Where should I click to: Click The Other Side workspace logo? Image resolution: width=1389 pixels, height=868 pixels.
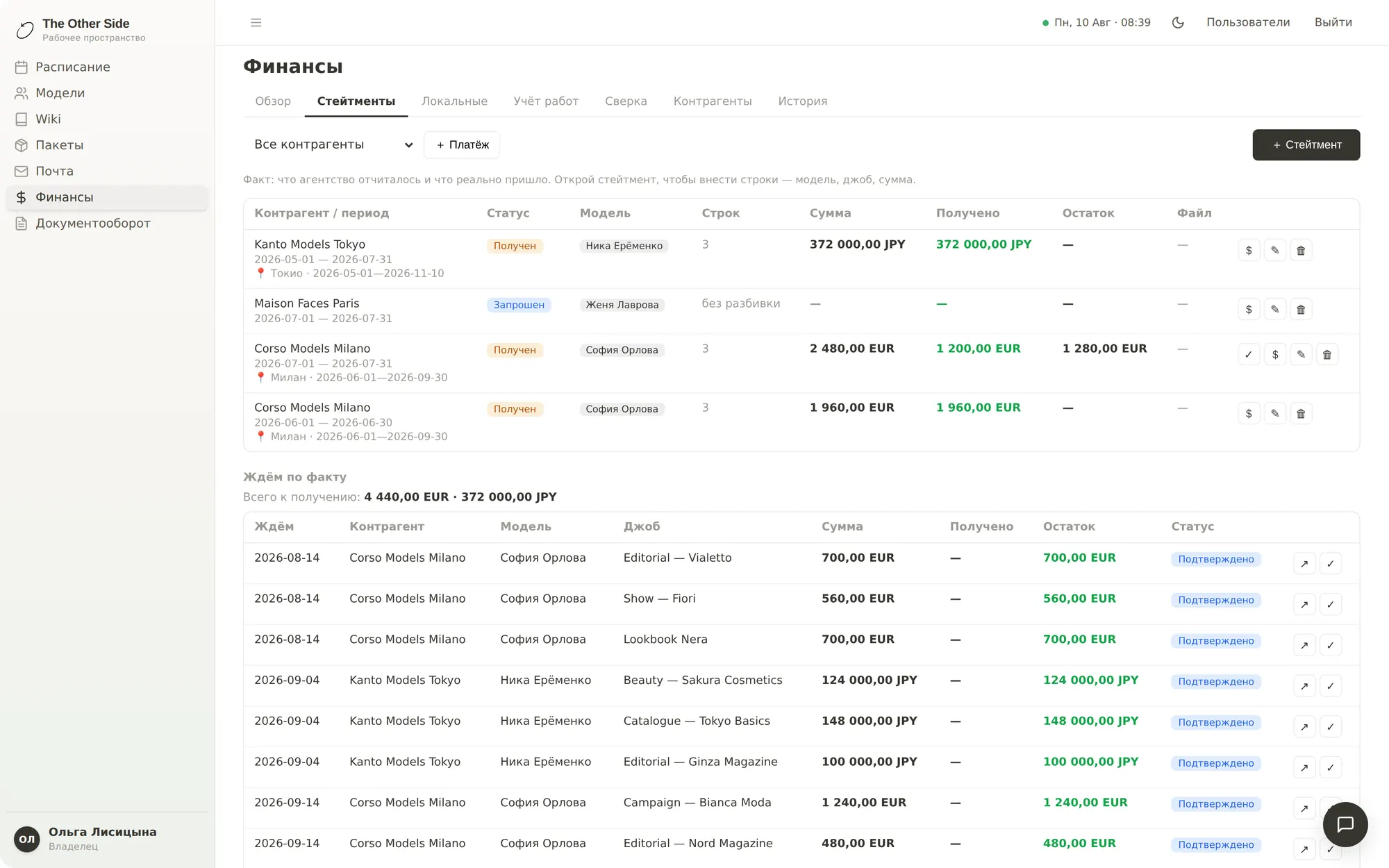click(25, 30)
